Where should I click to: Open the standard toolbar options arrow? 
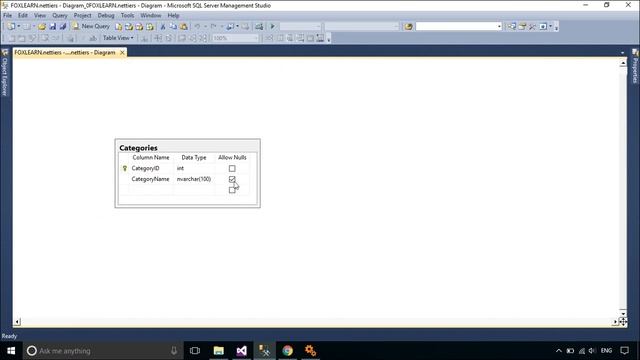coord(556,27)
